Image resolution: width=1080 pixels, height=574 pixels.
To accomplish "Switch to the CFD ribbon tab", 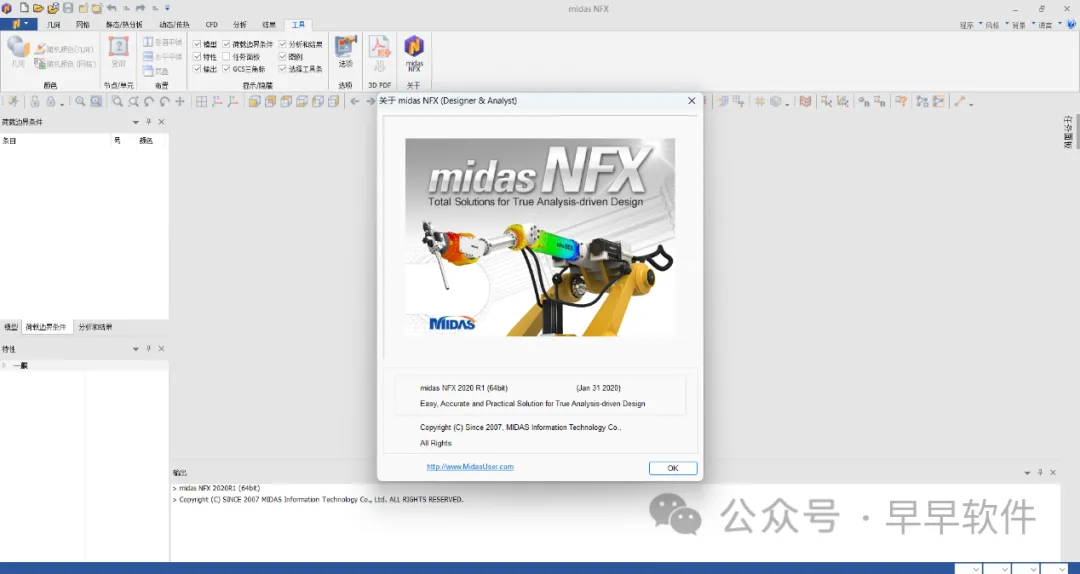I will point(211,25).
